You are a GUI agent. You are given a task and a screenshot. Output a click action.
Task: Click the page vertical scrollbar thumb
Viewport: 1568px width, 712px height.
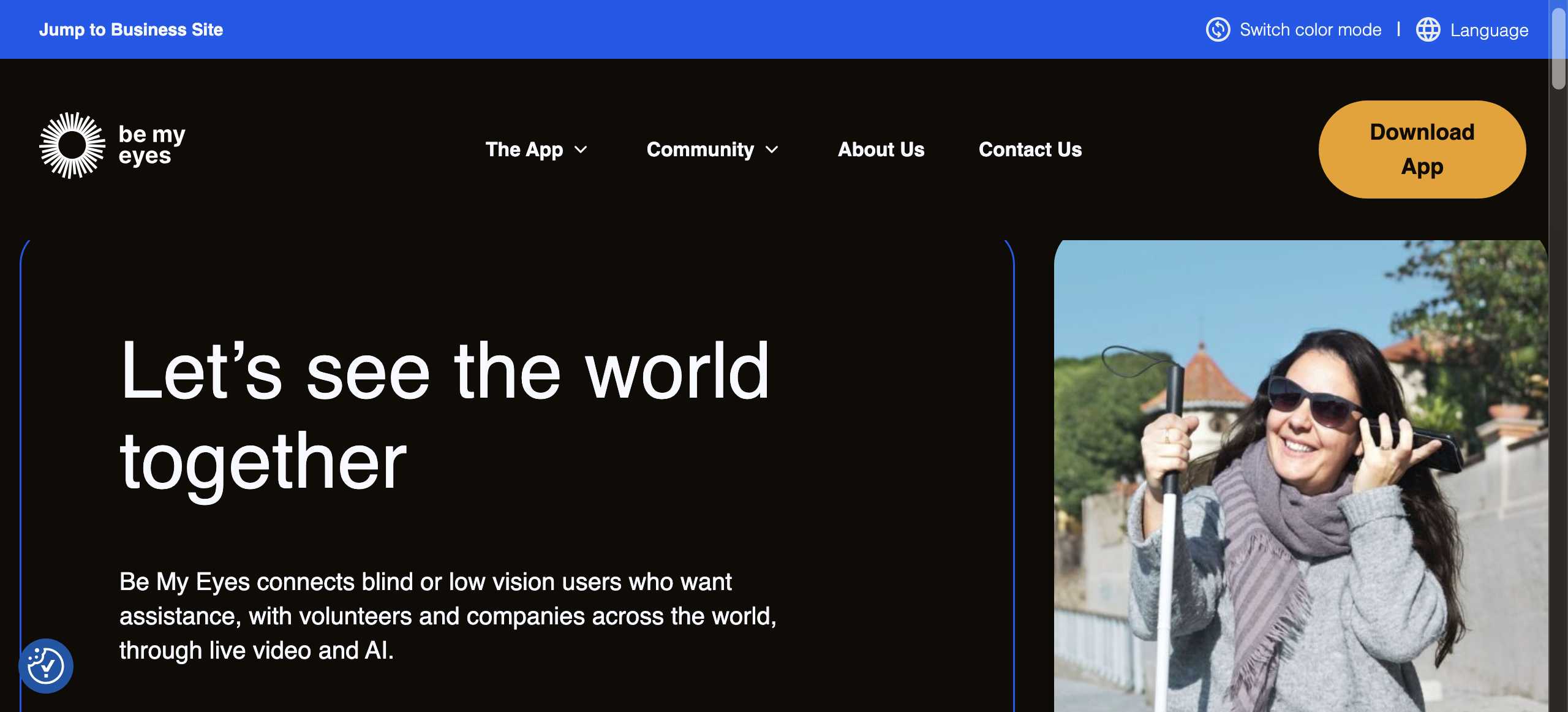tap(1558, 49)
